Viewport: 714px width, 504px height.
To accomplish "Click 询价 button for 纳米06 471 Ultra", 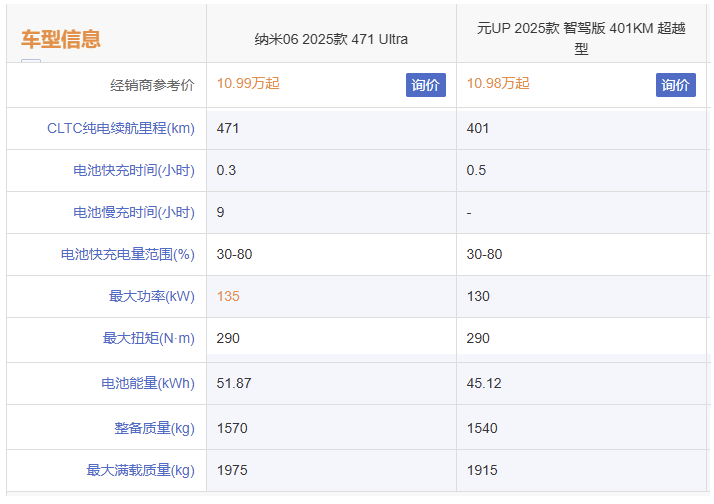I will tap(425, 85).
